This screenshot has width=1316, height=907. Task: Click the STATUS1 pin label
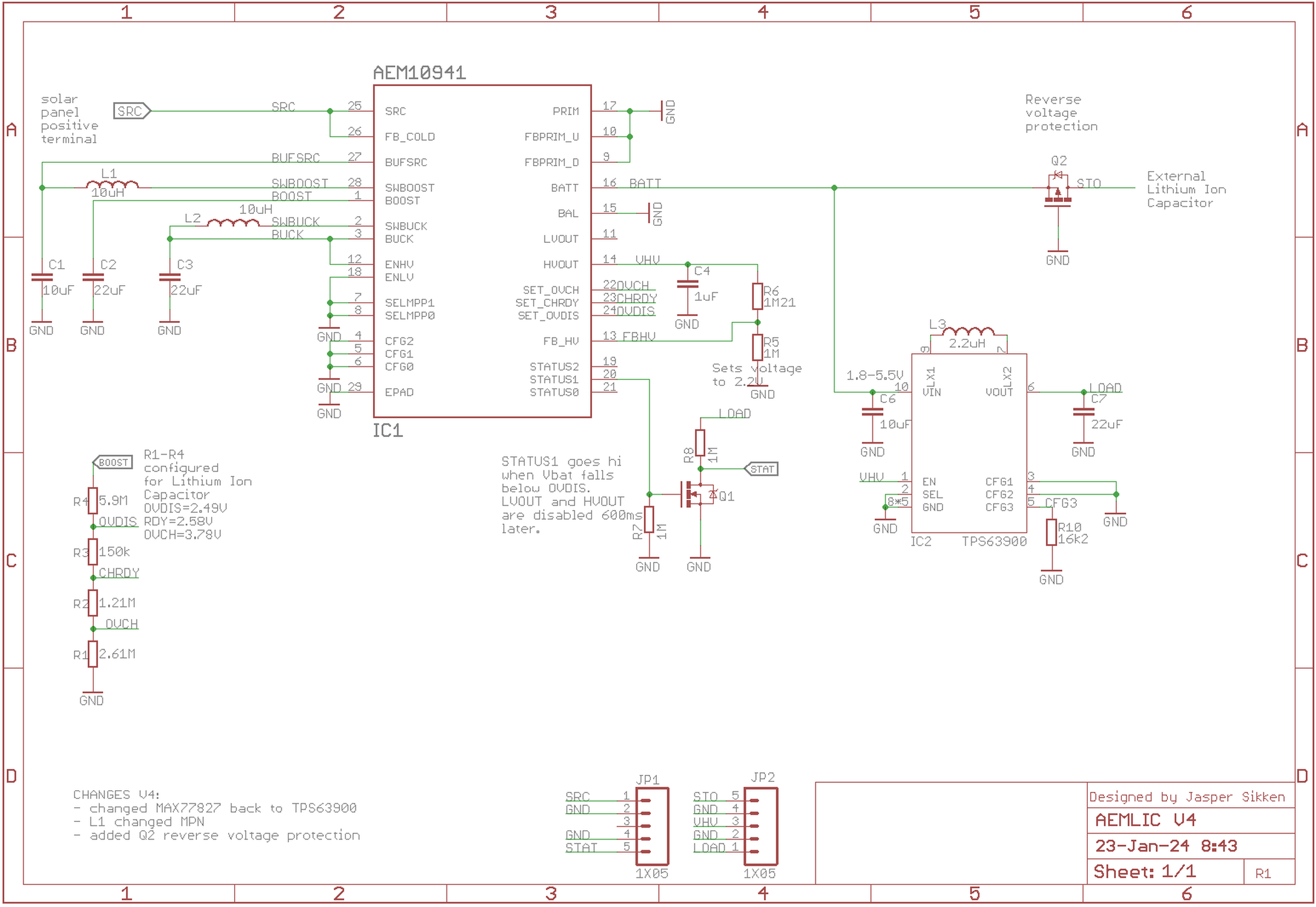click(x=554, y=379)
